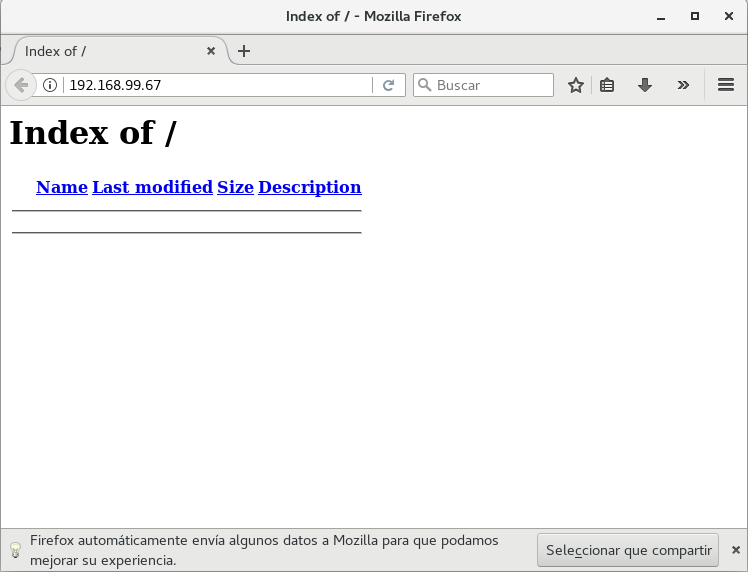
Task: Click the back navigation arrow button
Action: click(20, 86)
